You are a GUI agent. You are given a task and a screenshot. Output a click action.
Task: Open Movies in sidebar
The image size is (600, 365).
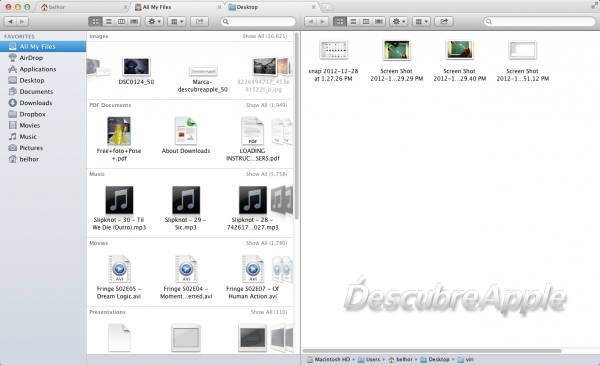tap(43, 125)
